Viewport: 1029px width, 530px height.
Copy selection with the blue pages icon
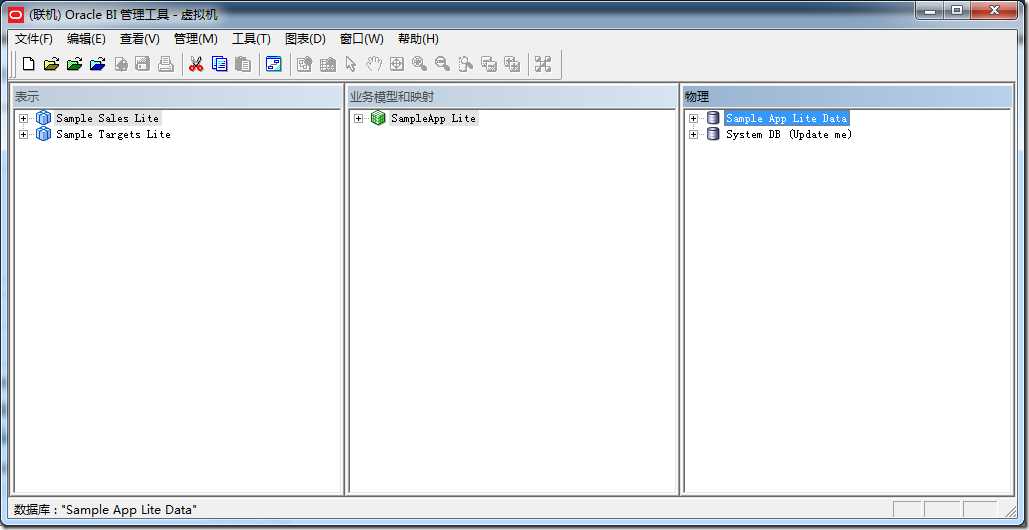pyautogui.click(x=220, y=64)
